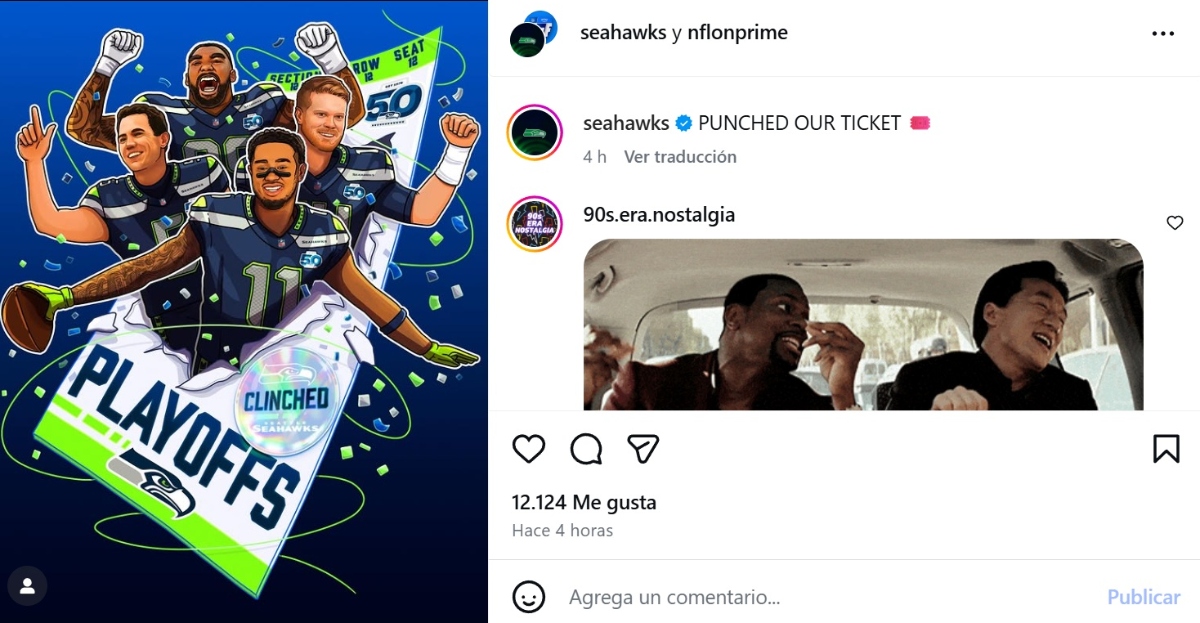
Task: Click Publicar to post comment
Action: point(1144,597)
